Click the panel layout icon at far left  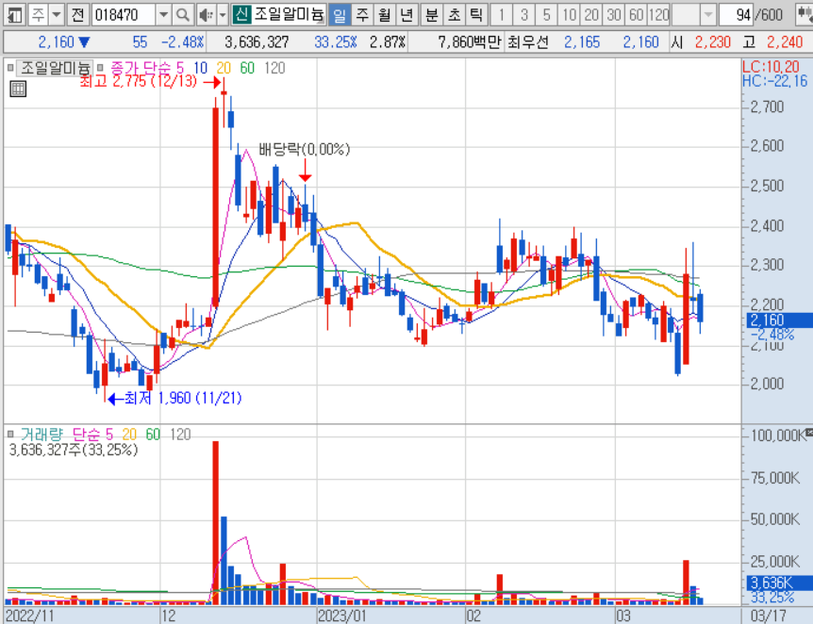pyautogui.click(x=15, y=15)
